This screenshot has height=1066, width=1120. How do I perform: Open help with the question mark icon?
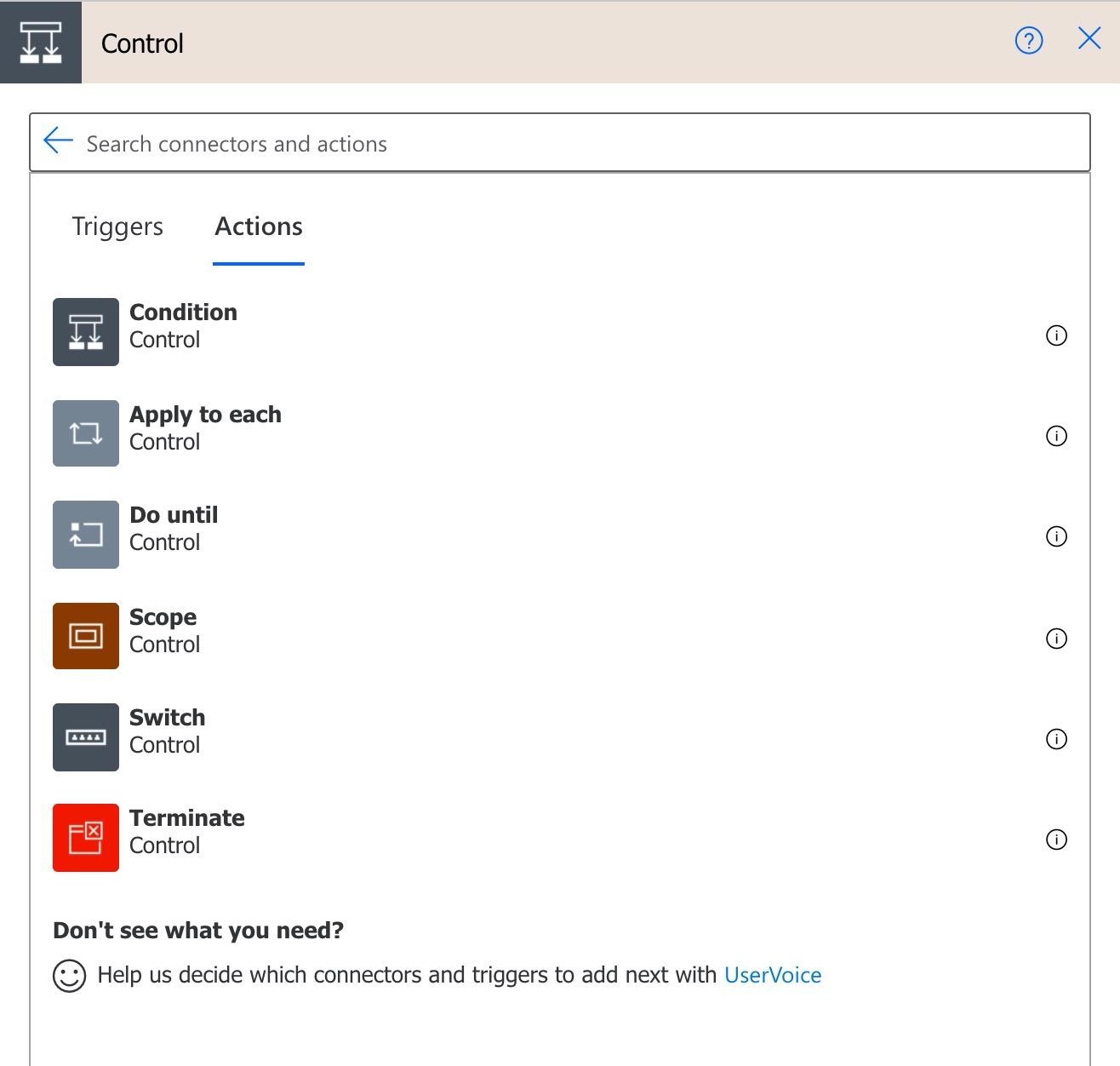coord(1029,40)
